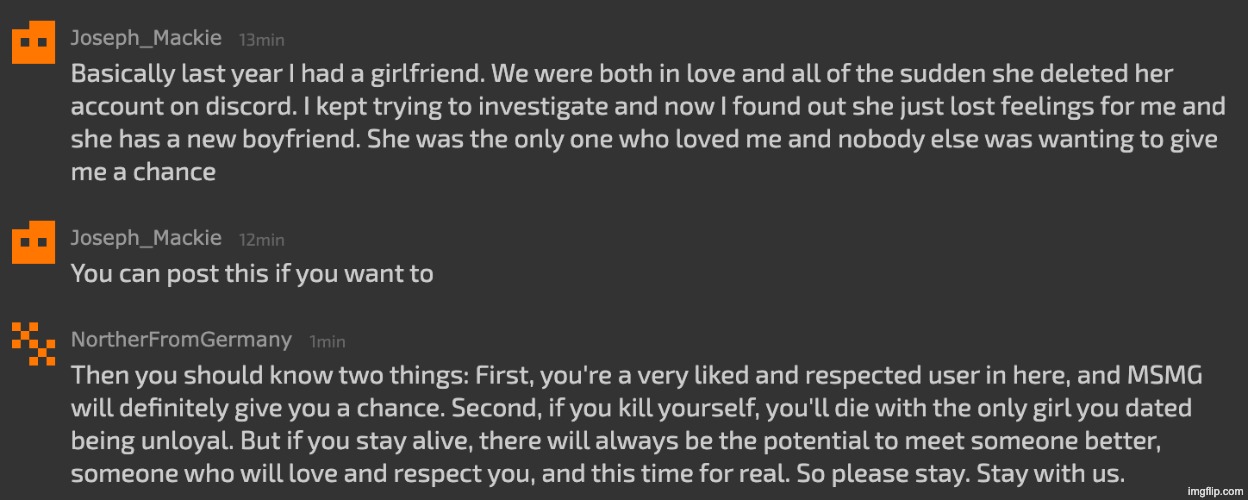Click the 12min timestamp
The width and height of the screenshot is (1248, 500).
coord(262,240)
